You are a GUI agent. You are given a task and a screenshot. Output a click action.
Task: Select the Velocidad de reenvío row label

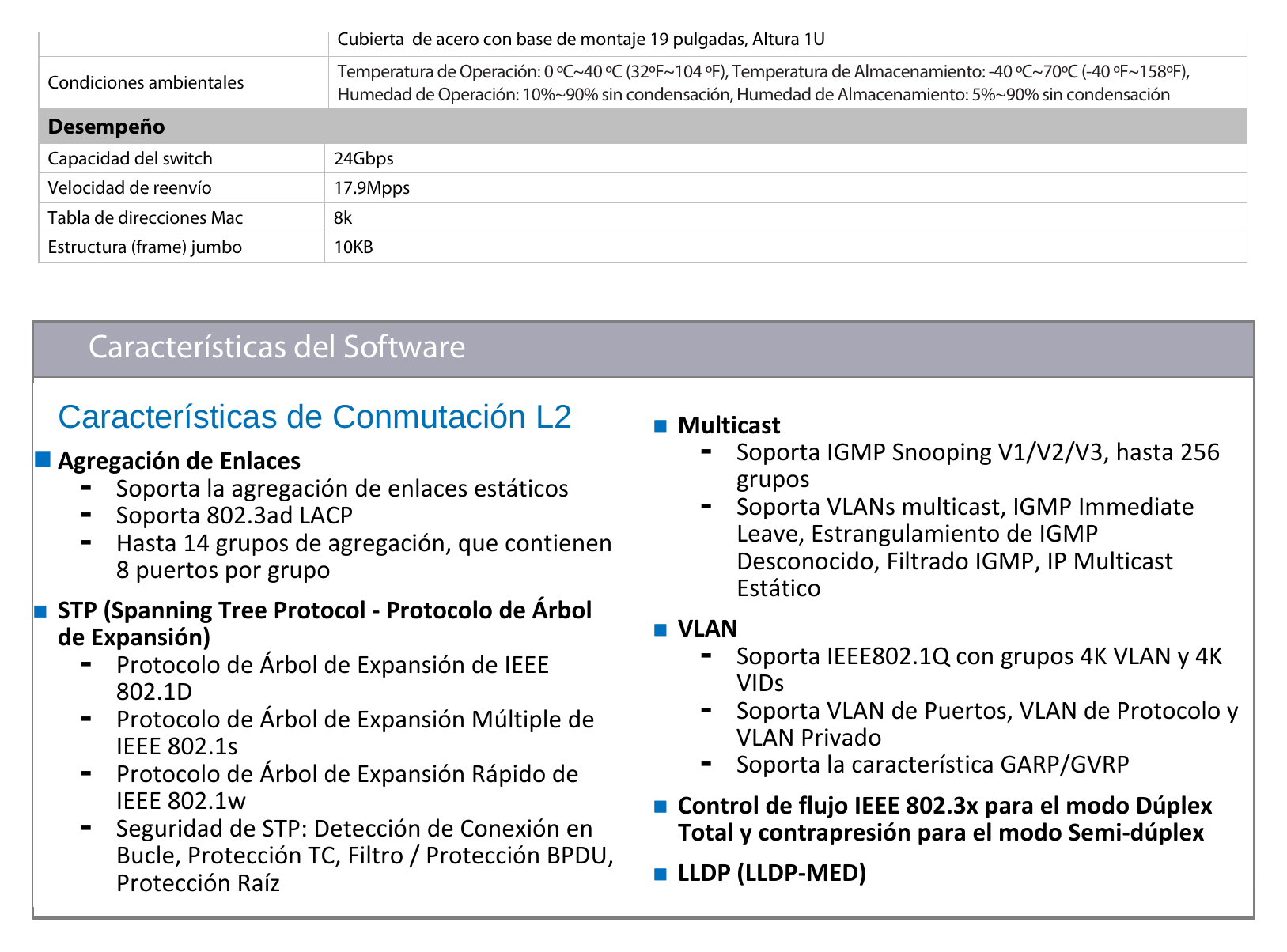(130, 187)
